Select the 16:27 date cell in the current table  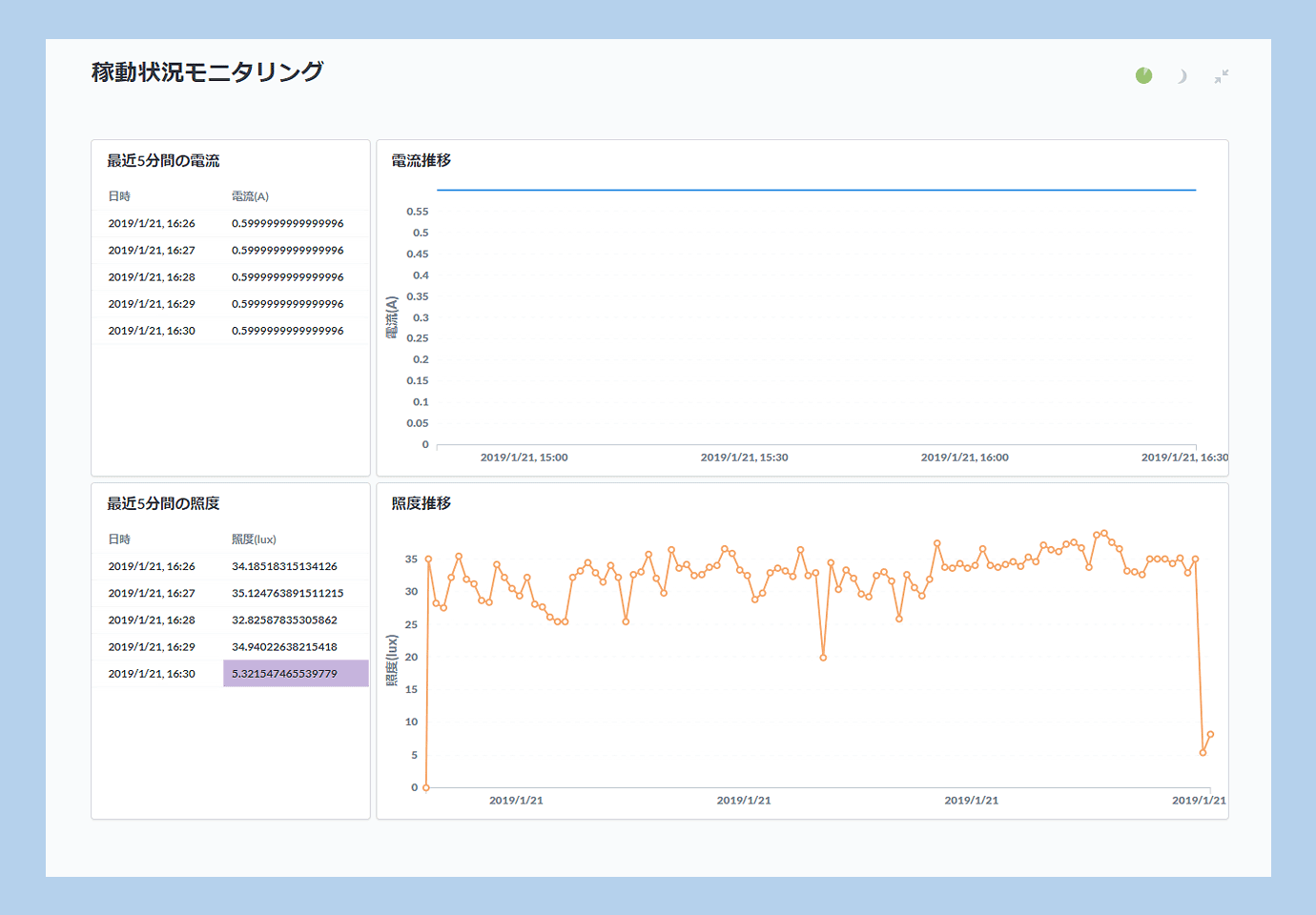point(152,250)
